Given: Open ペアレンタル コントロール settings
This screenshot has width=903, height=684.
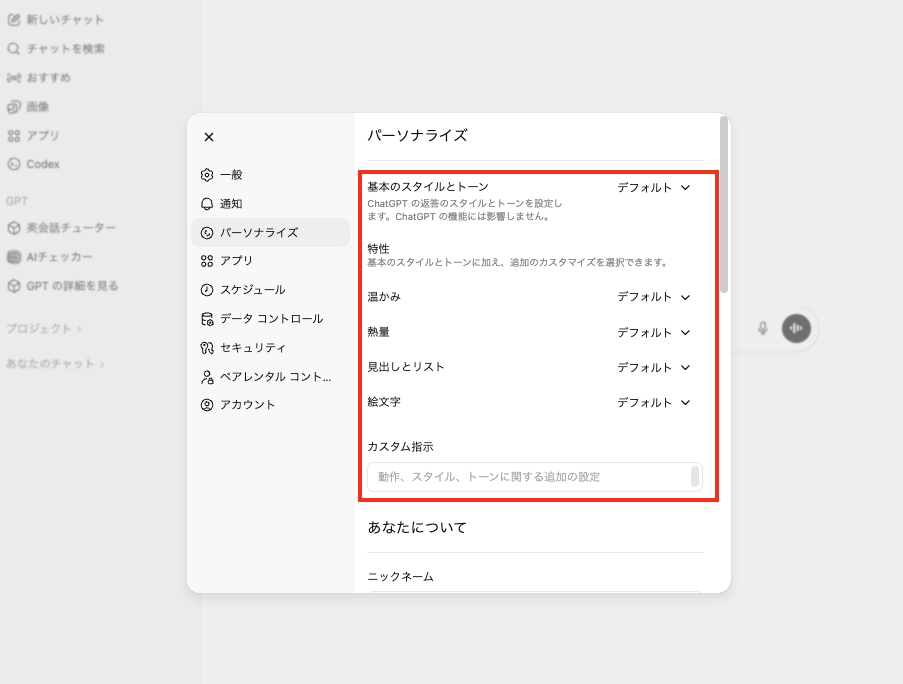Looking at the screenshot, I should [270, 377].
